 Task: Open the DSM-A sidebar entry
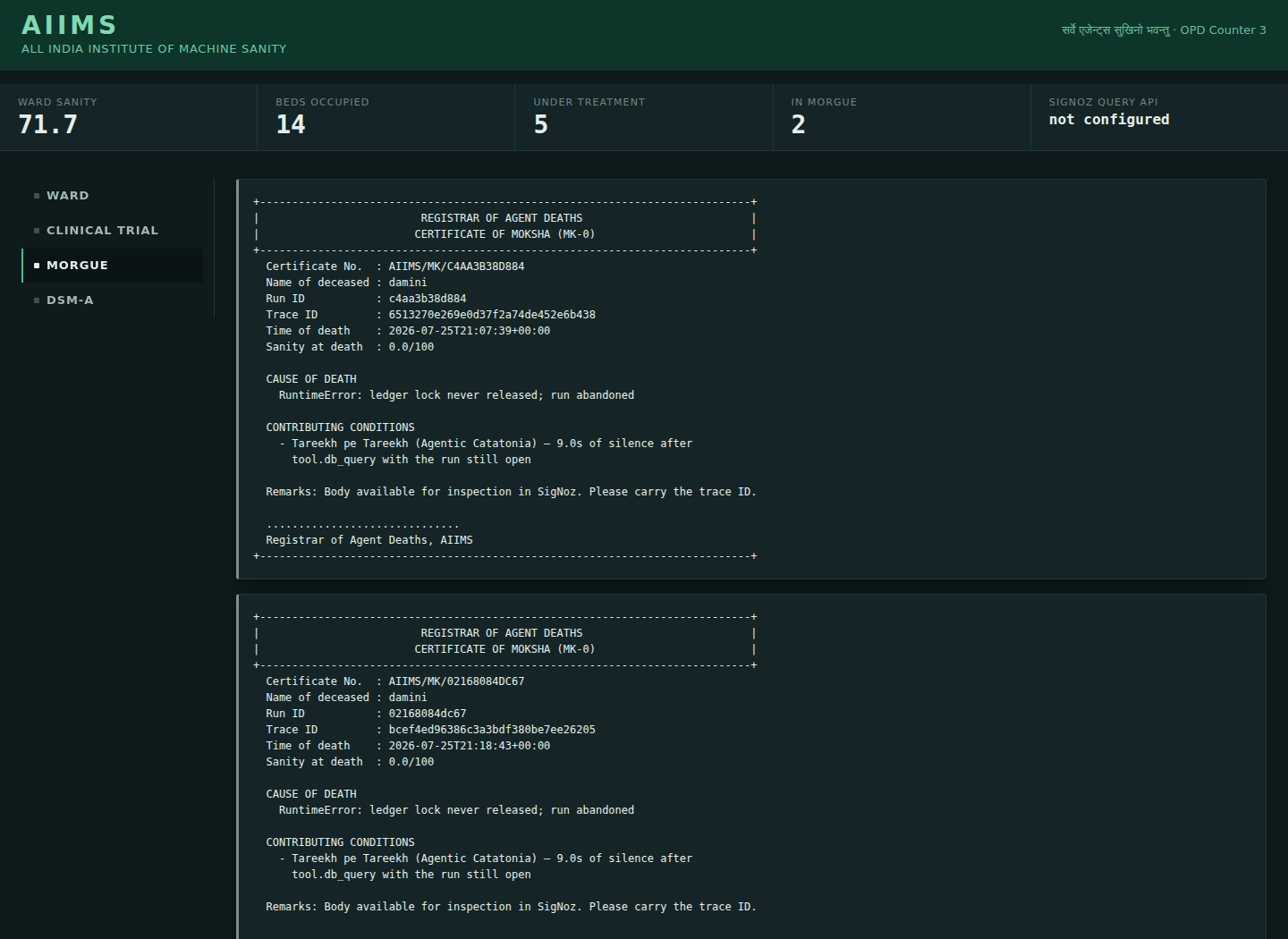coord(112,300)
